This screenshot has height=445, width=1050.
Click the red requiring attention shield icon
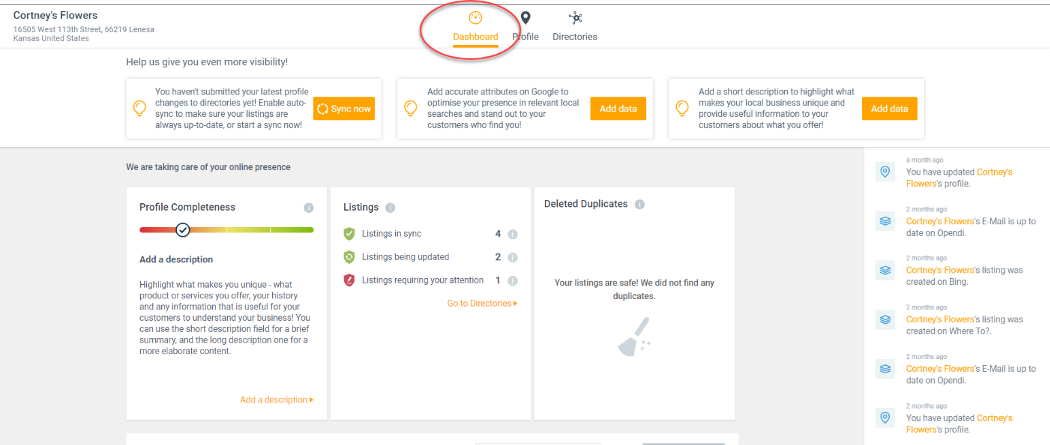pyautogui.click(x=349, y=281)
